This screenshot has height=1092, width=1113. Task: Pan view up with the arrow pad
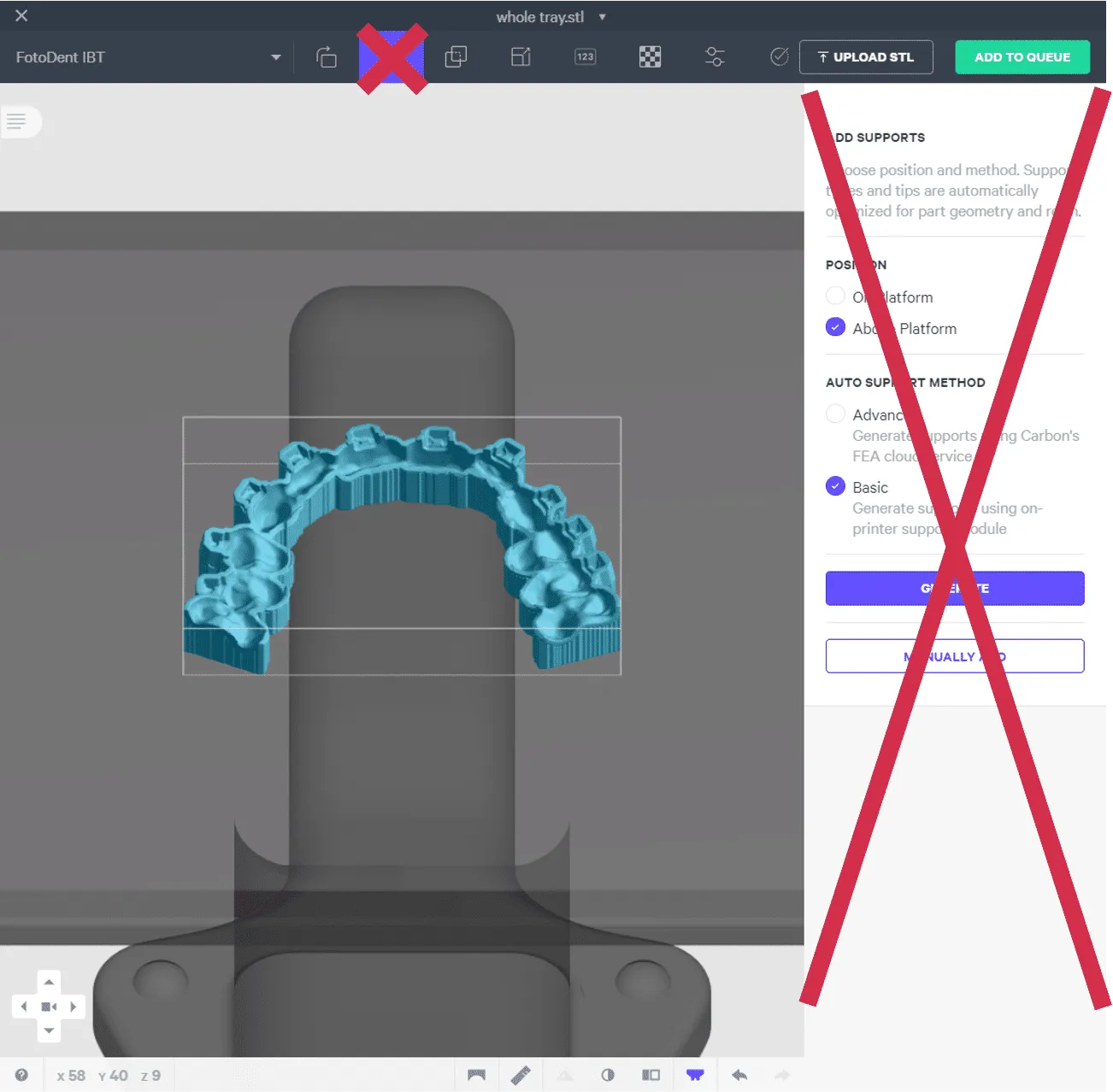(x=49, y=983)
